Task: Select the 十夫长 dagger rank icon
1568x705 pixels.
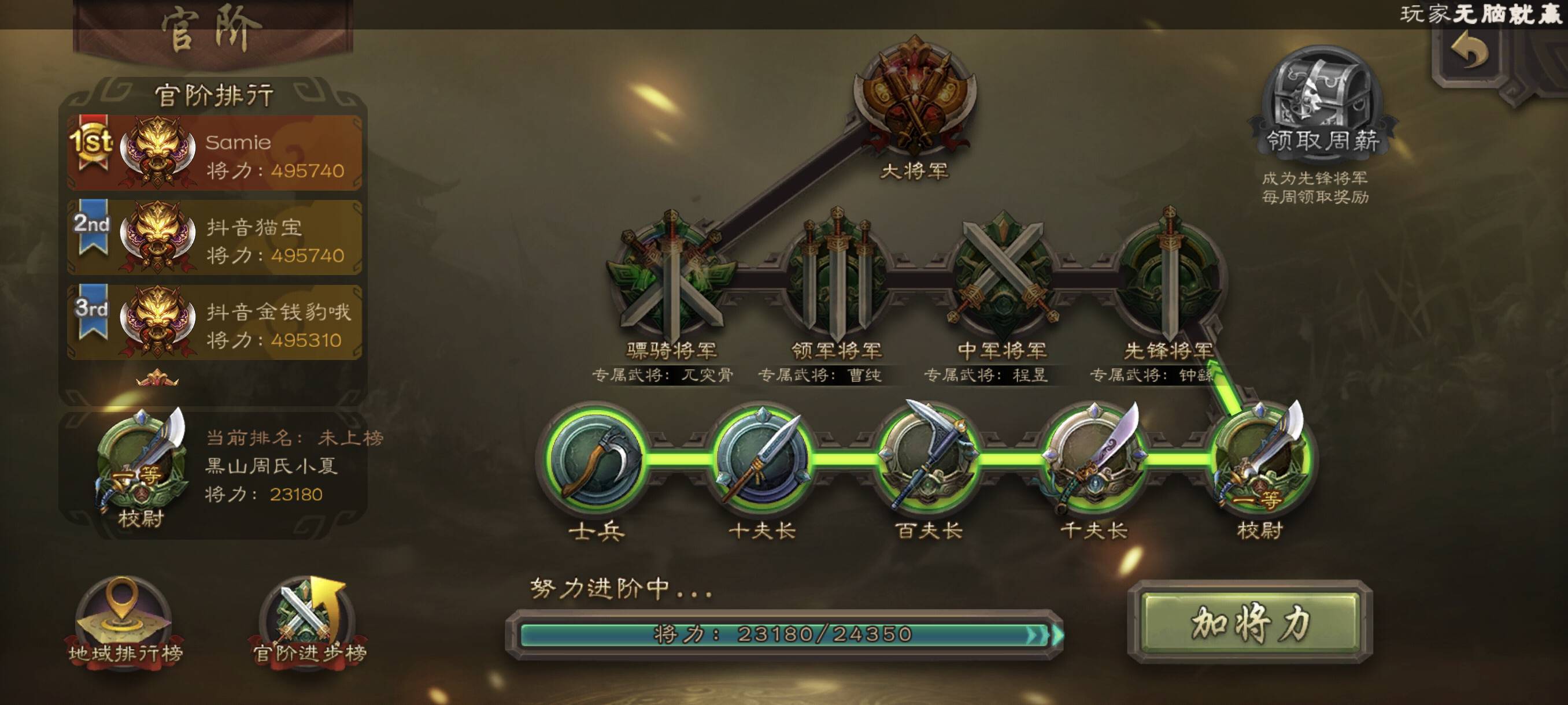Action: 761,458
